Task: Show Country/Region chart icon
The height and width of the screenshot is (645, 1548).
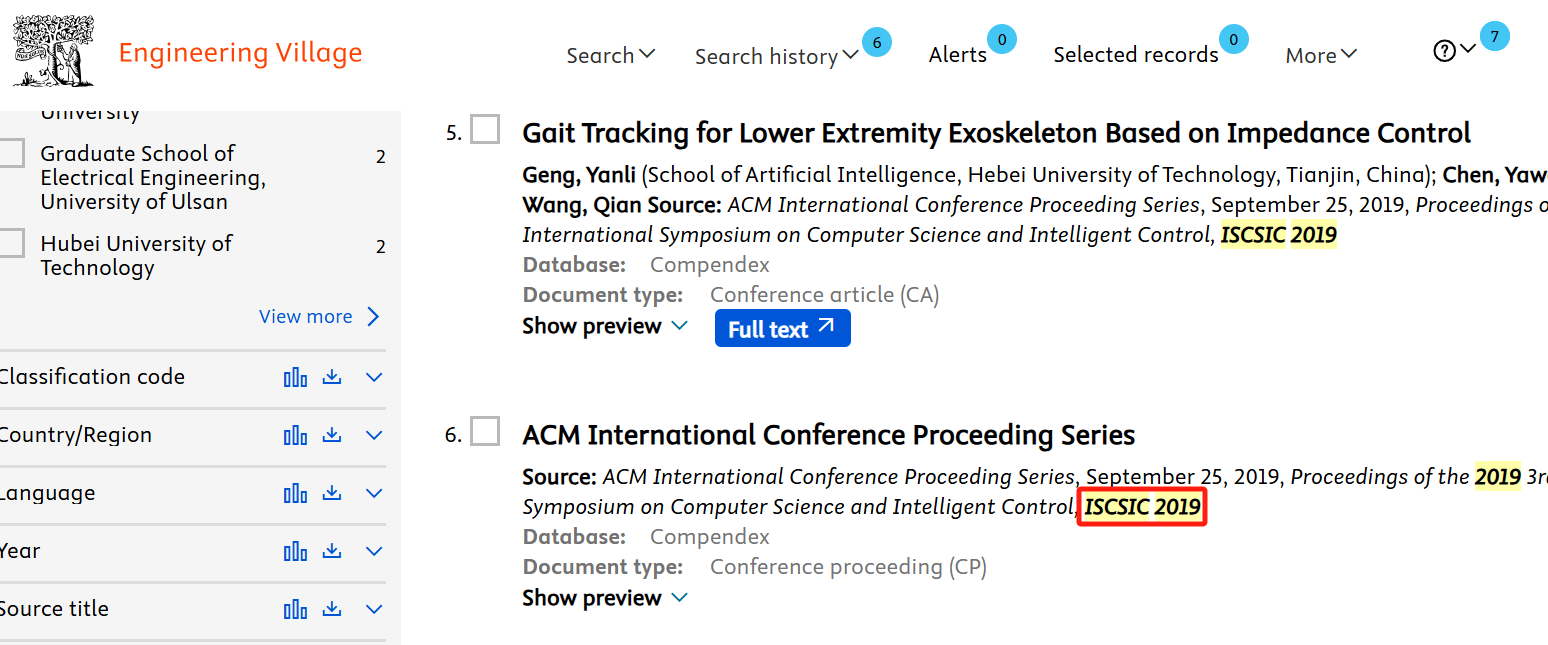Action: click(295, 436)
